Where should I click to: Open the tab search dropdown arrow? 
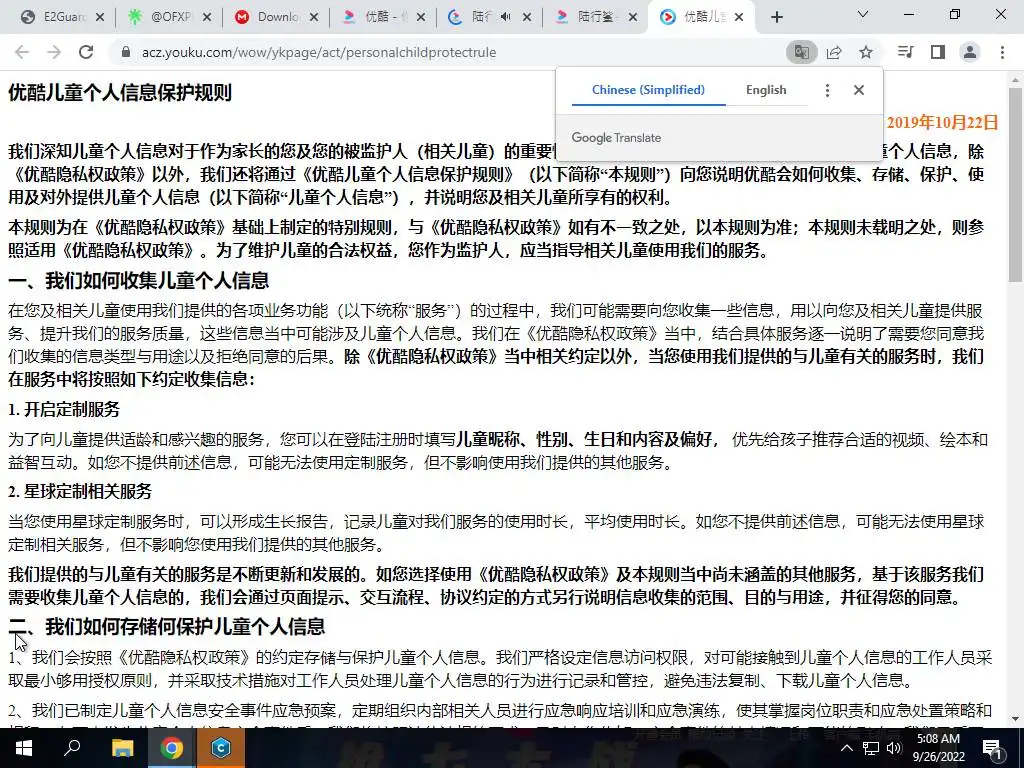coord(863,14)
